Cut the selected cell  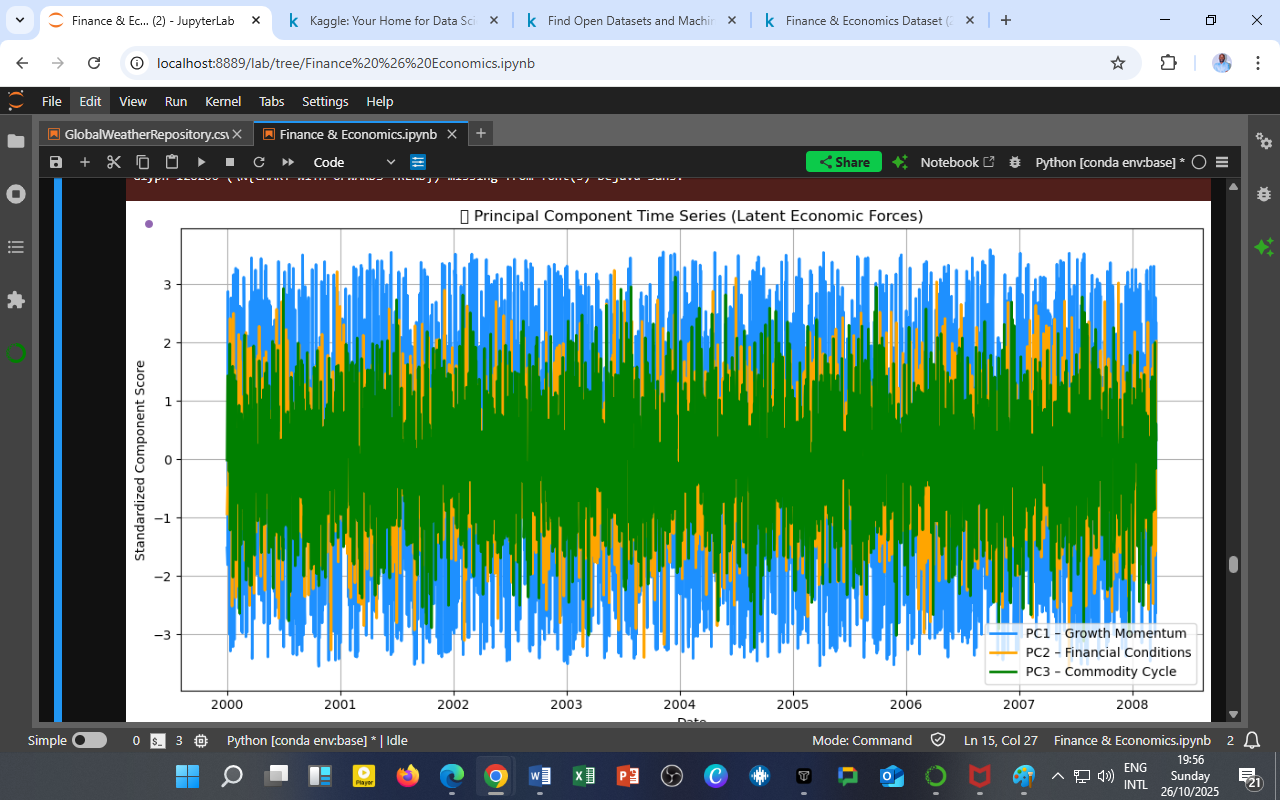point(114,162)
